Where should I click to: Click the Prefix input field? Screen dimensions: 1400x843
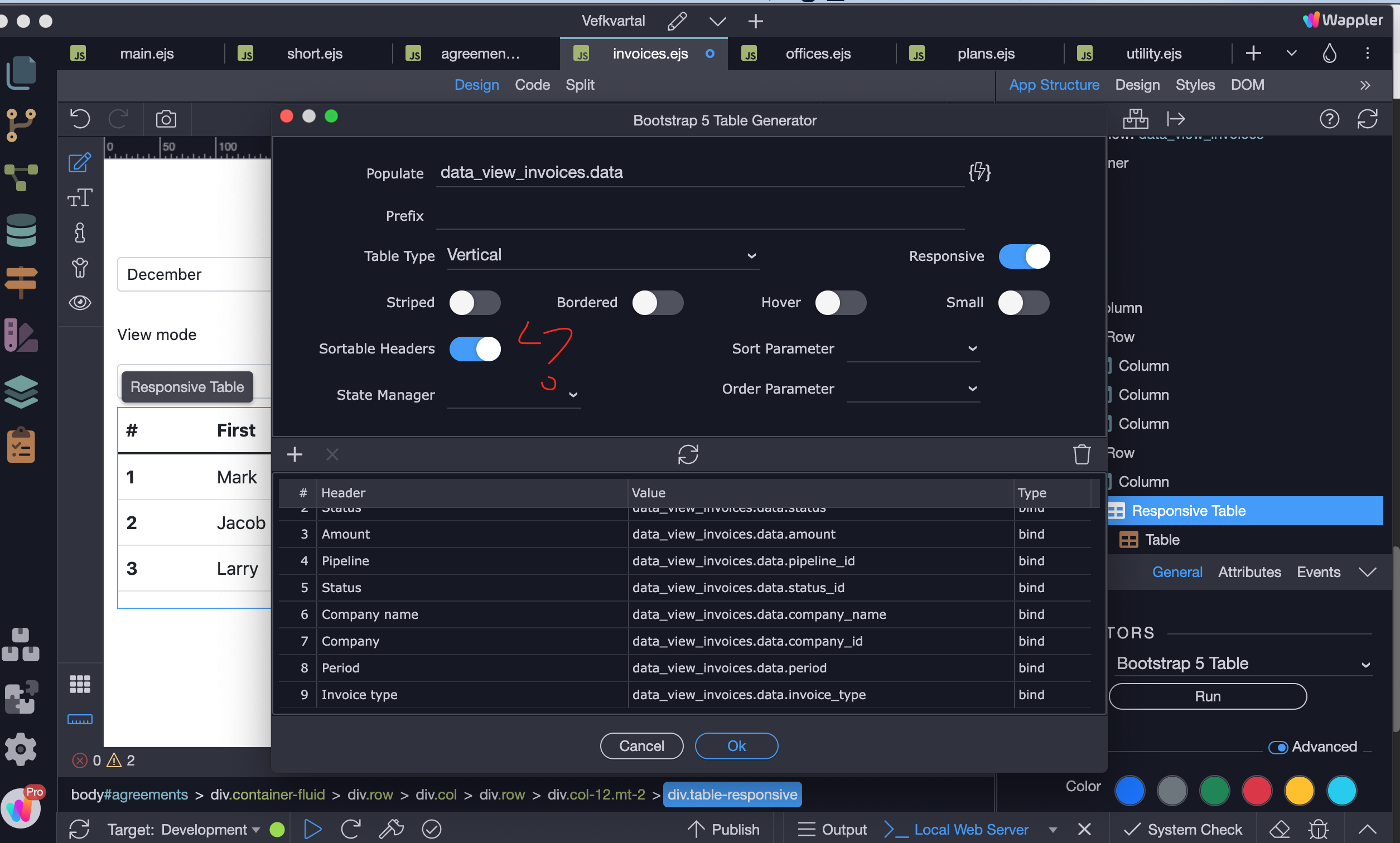pos(700,216)
